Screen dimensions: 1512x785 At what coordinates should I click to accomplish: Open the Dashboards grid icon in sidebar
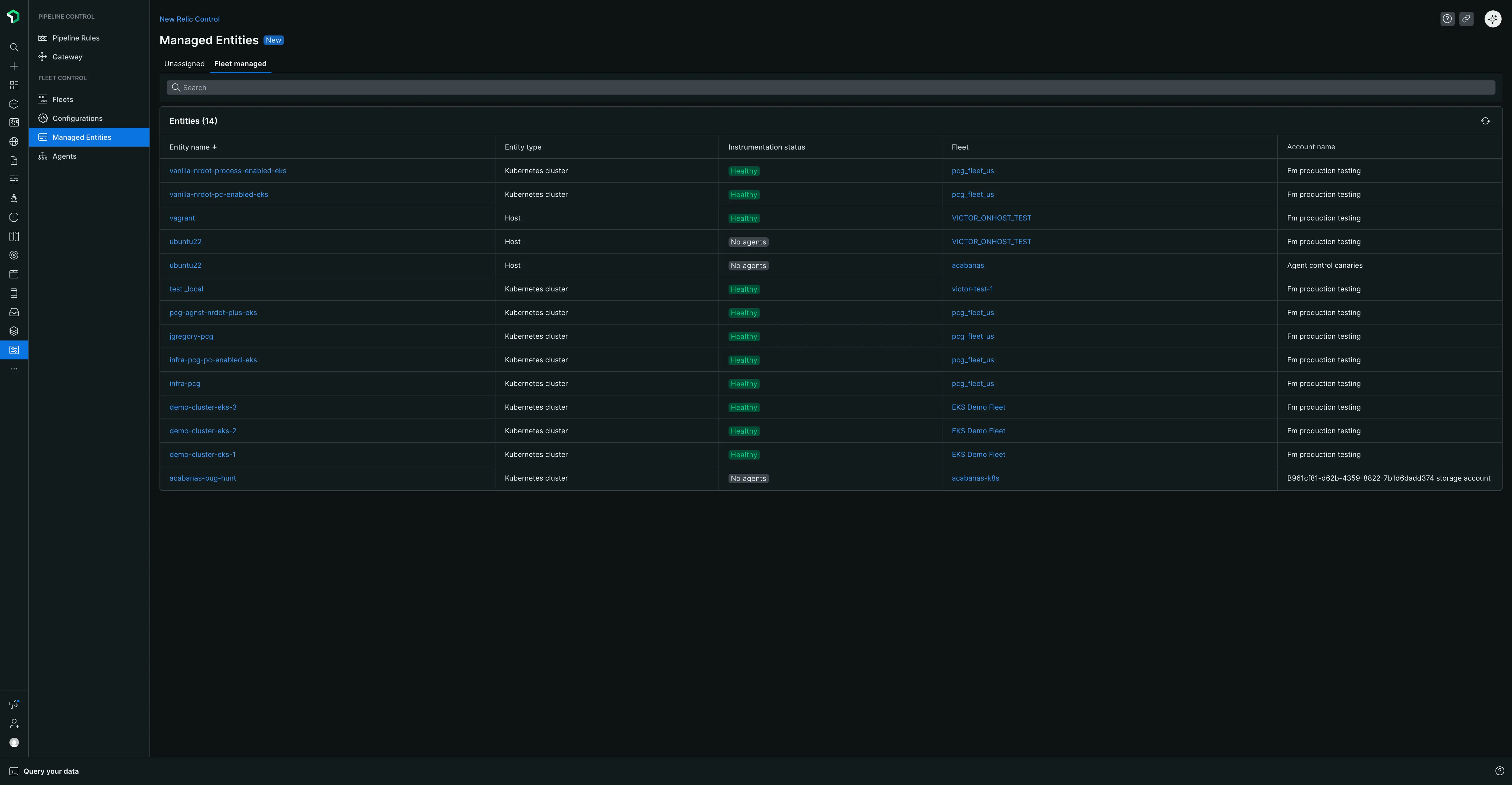coord(14,85)
